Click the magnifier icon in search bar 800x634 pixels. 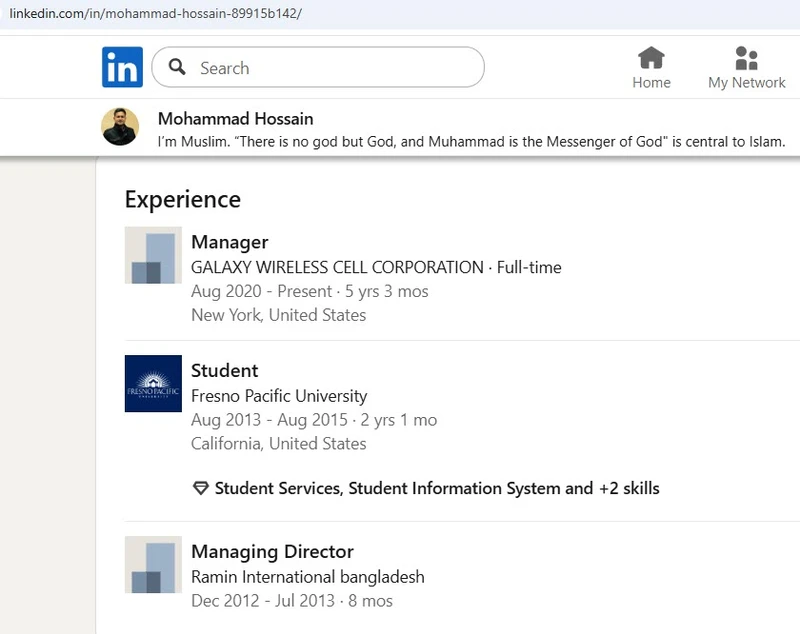[177, 67]
